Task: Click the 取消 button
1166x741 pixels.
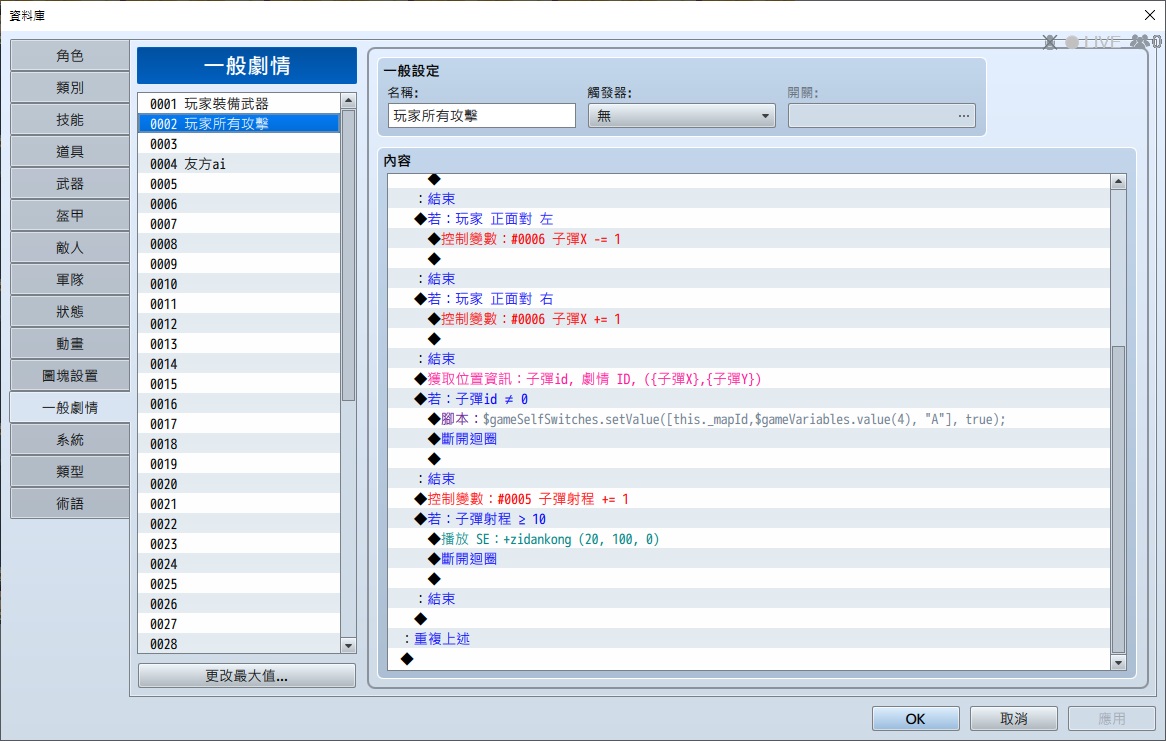Action: [1014, 719]
